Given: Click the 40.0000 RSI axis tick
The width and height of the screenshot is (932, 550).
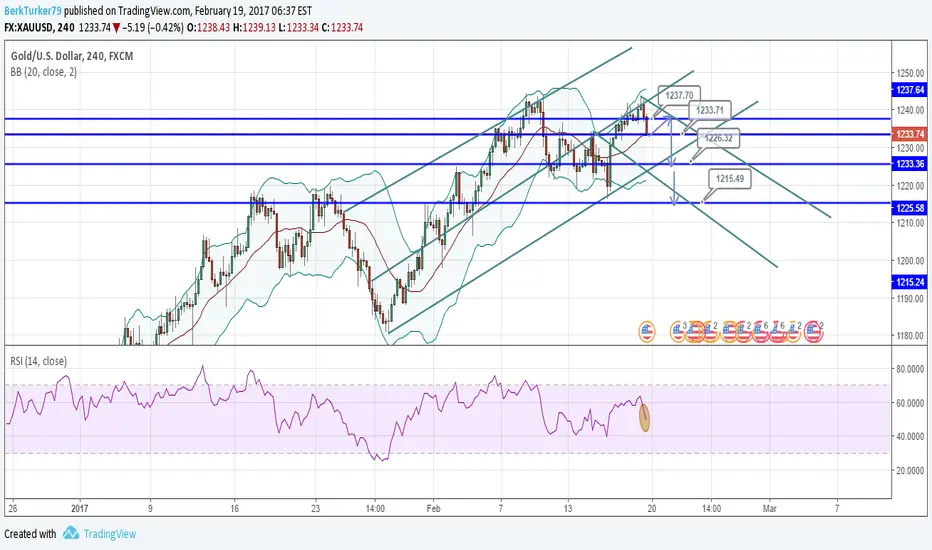Looking at the screenshot, I should (910, 436).
